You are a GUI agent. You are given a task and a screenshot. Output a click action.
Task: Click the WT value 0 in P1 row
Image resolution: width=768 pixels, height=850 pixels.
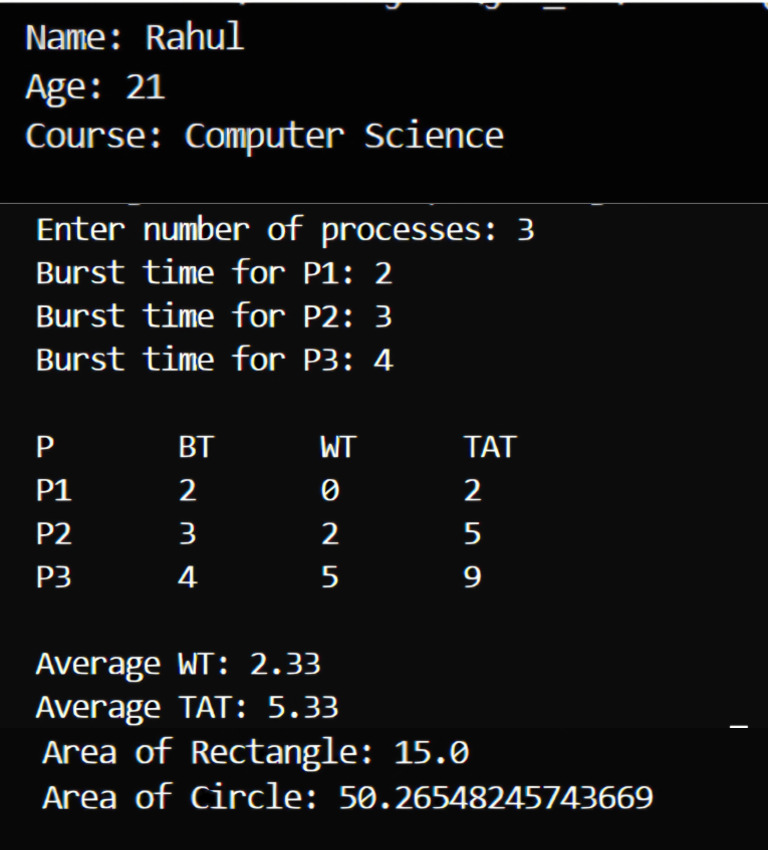click(330, 491)
